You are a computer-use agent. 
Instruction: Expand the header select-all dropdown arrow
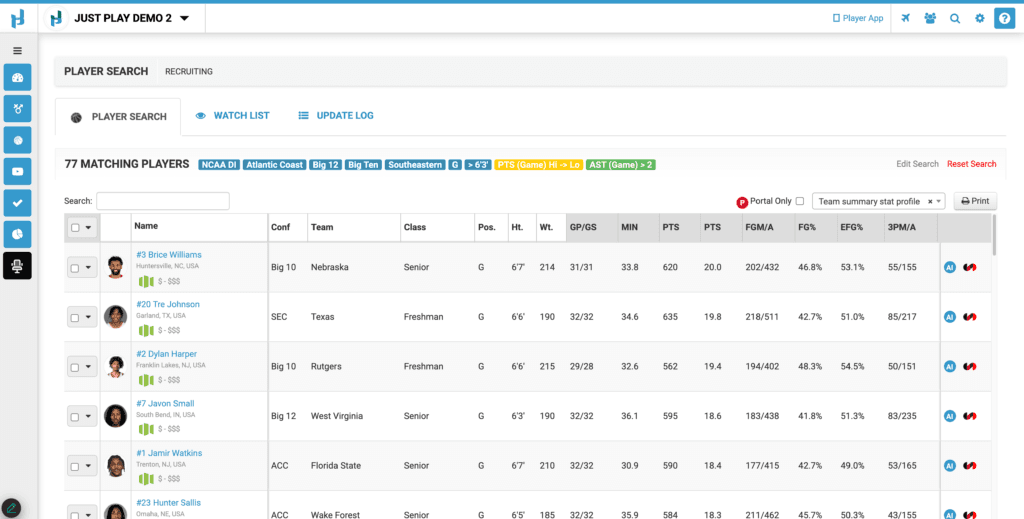[x=89, y=228]
